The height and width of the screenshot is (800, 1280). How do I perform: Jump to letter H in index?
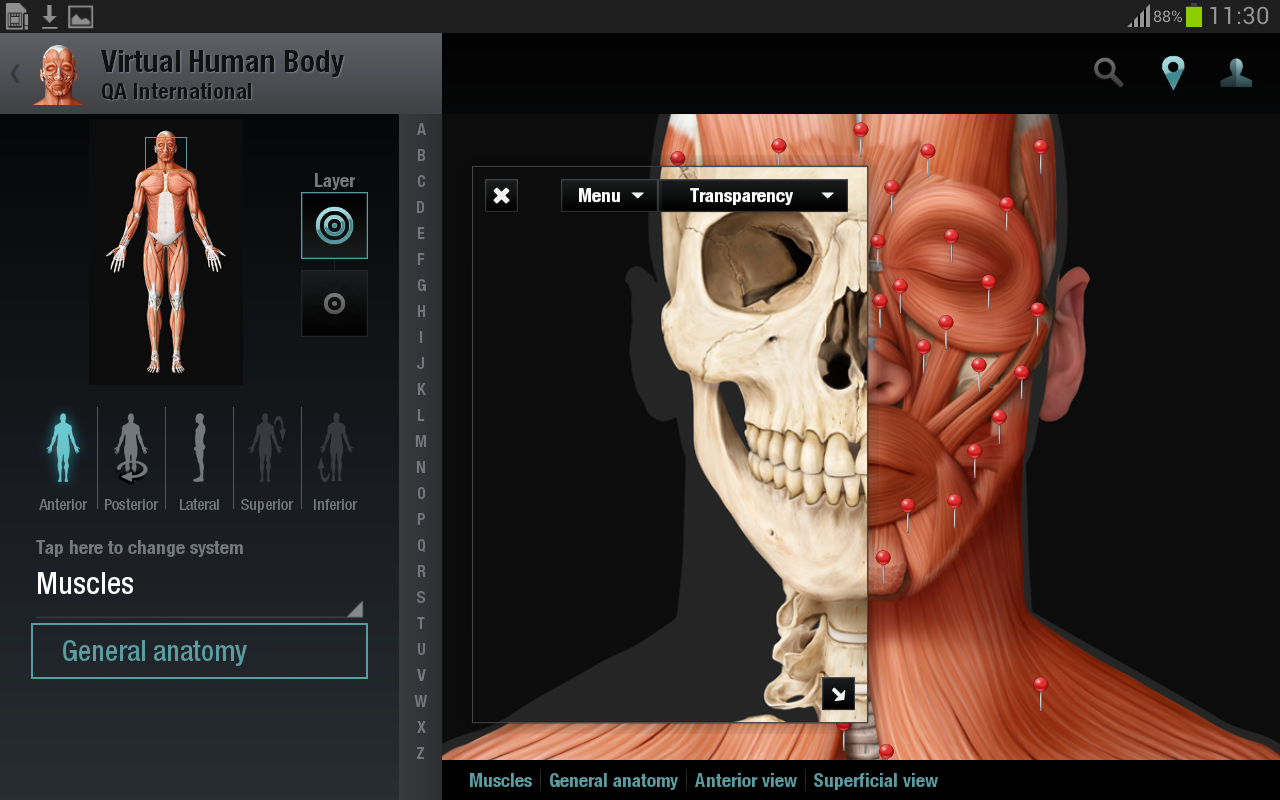click(421, 311)
